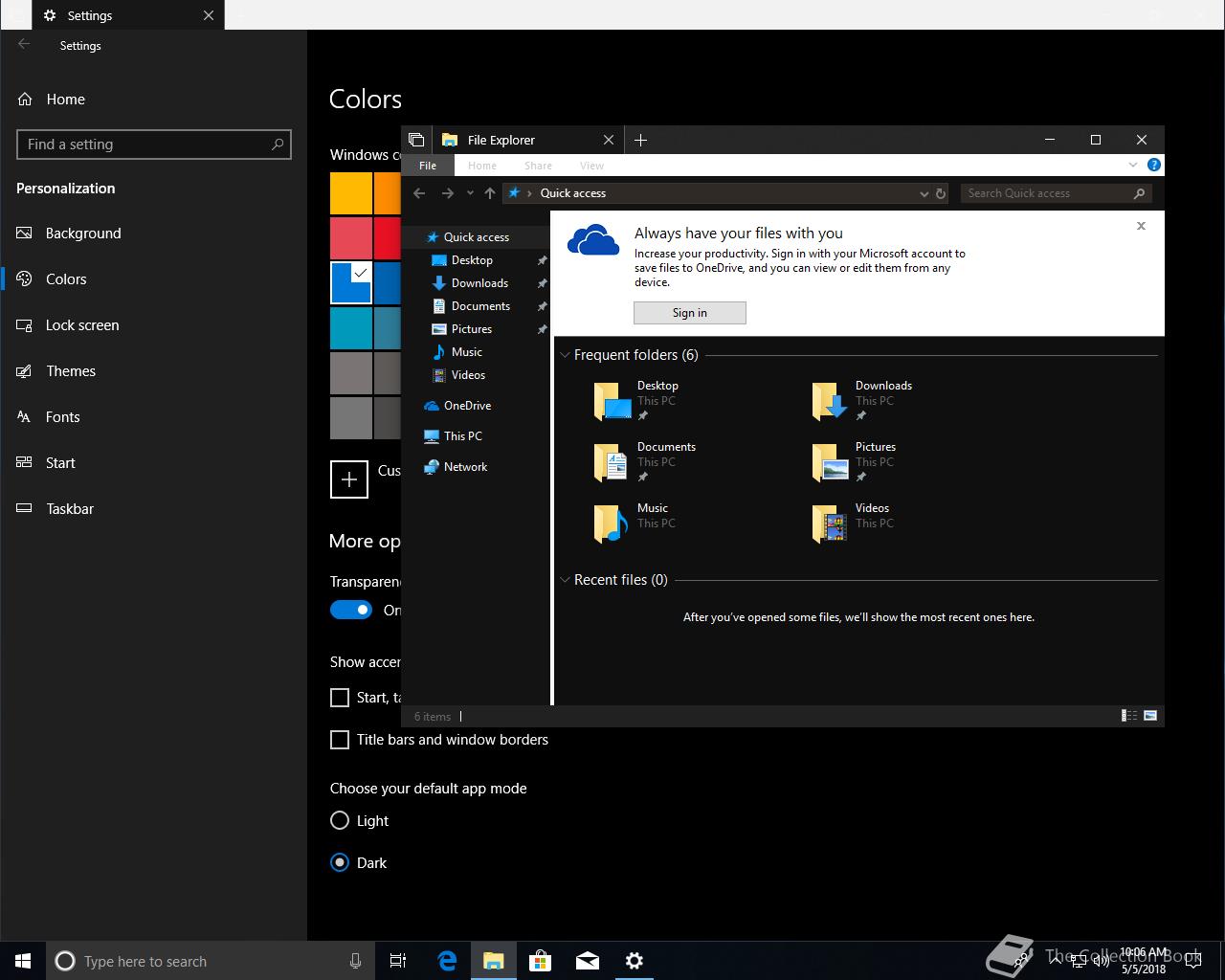Select Light app mode
Viewport: 1225px width, 980px height.
[340, 820]
